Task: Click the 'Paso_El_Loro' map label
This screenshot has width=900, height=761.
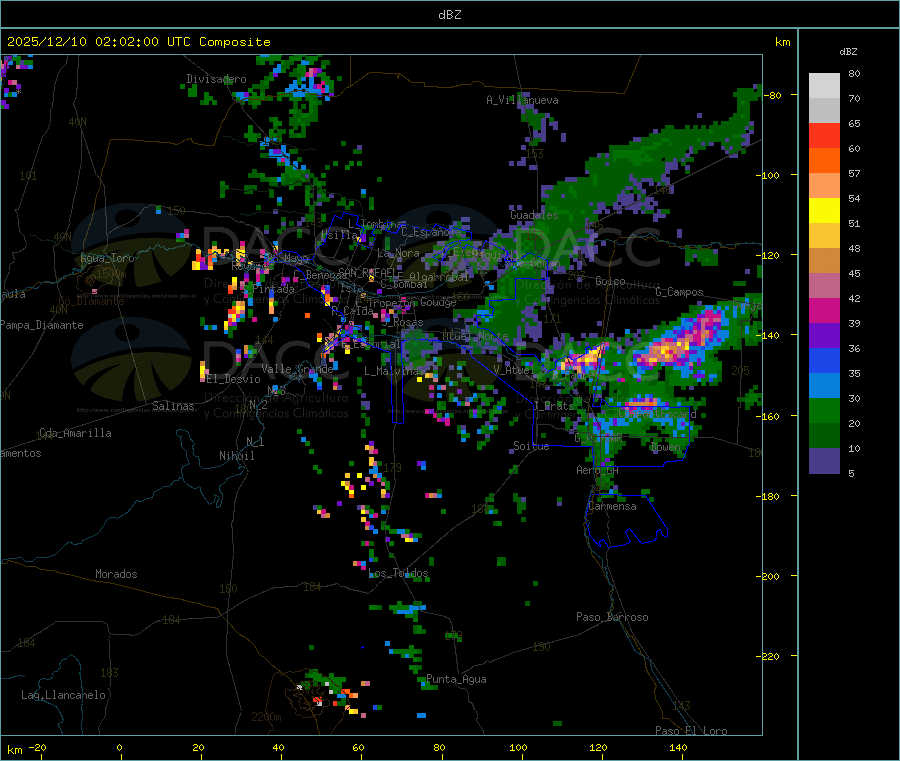Action: pyautogui.click(x=691, y=731)
